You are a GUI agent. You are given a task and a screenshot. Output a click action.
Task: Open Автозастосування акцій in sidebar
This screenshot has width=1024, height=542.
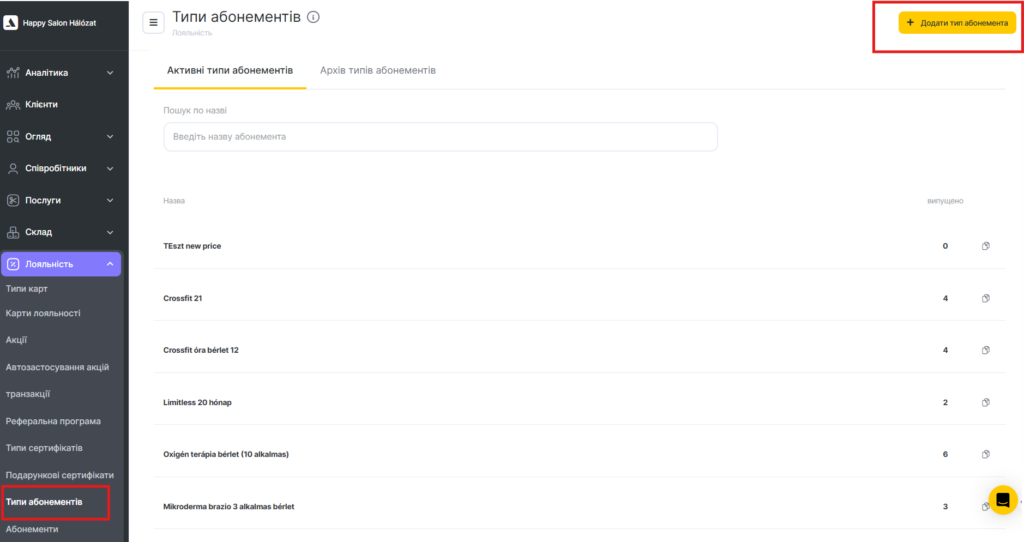point(57,367)
